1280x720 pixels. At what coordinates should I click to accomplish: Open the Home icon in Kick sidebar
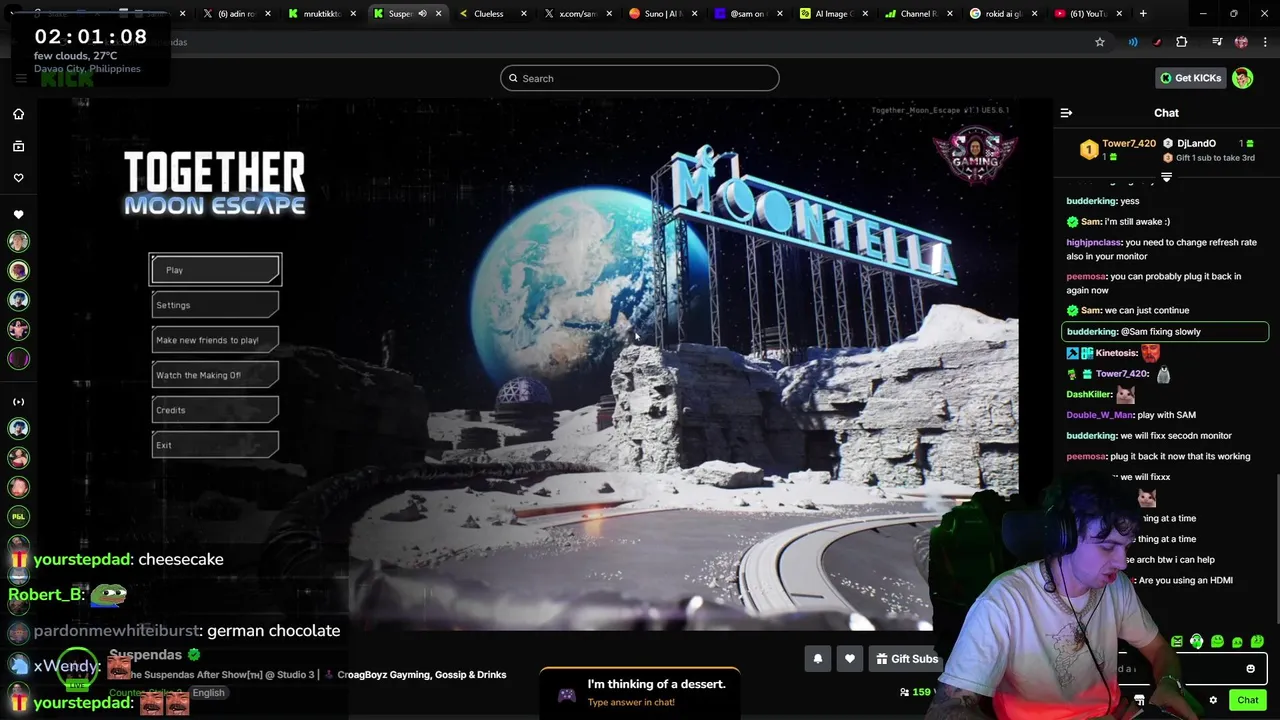click(18, 114)
